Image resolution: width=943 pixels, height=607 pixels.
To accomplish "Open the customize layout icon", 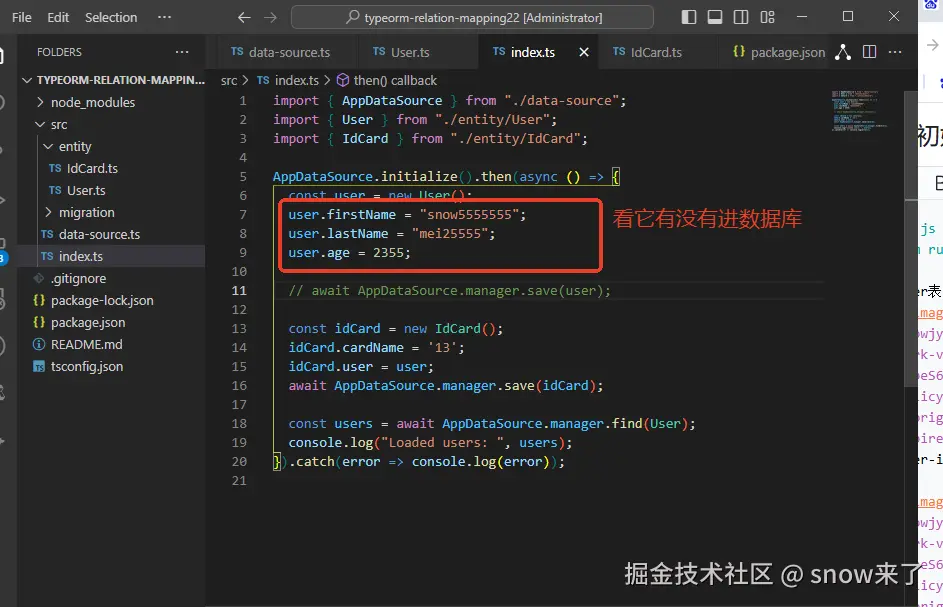I will [767, 17].
